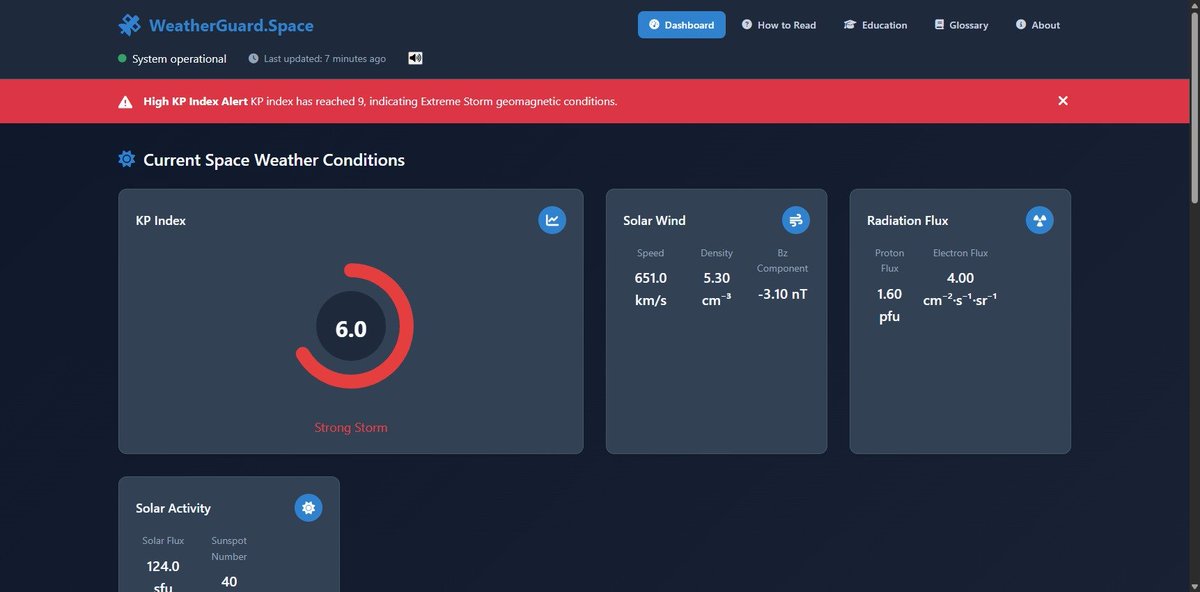Dismiss the High KP Index Alert banner

point(1063,101)
